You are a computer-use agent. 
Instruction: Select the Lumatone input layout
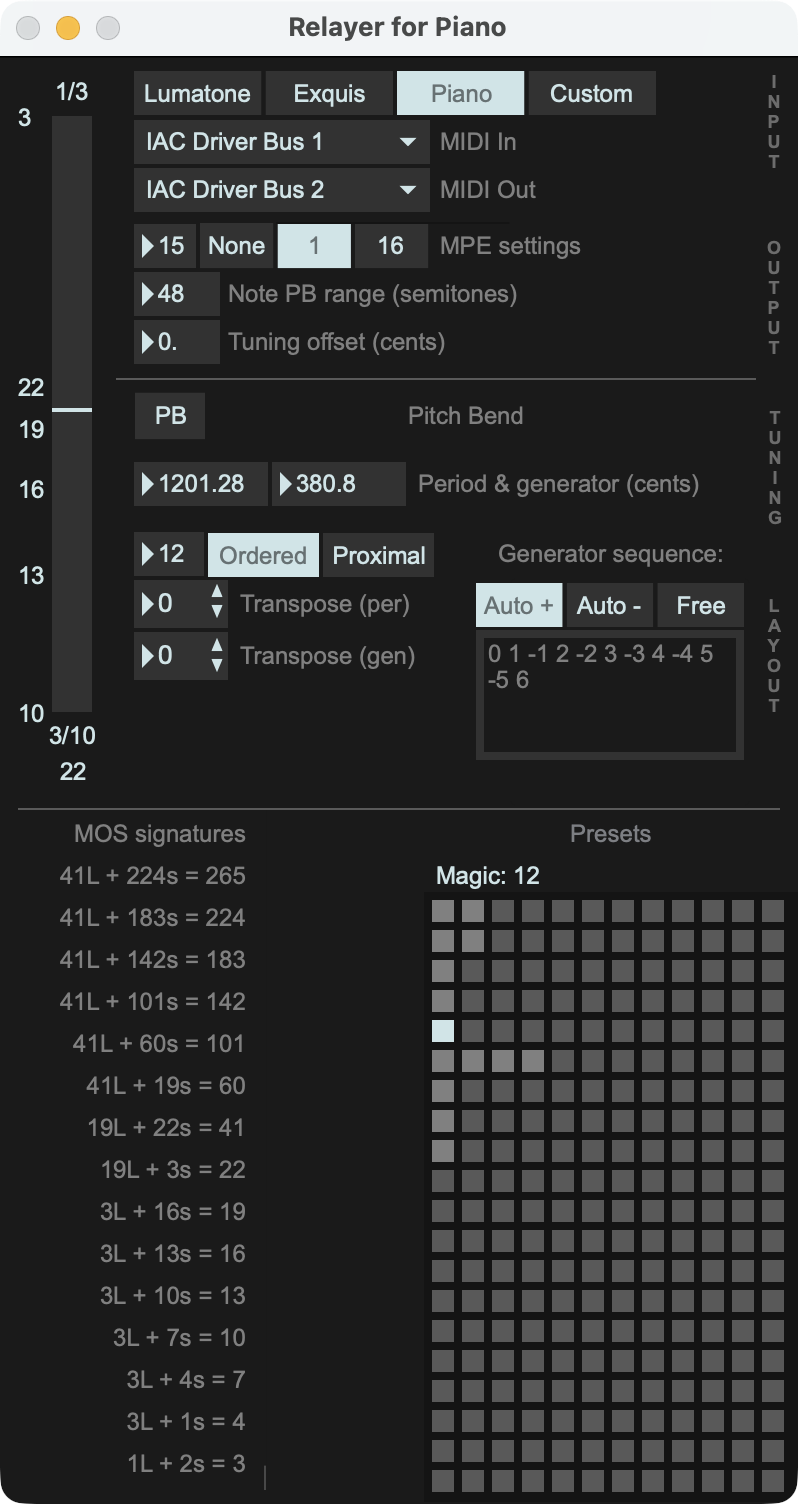click(197, 94)
